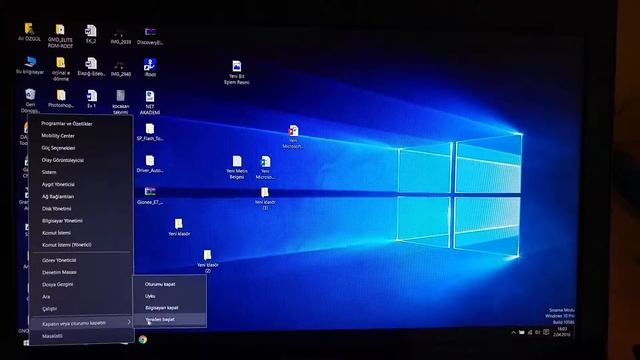Select the Yeni Microsoft Excel file icon
Screen dimensions: 640x360
[265, 167]
